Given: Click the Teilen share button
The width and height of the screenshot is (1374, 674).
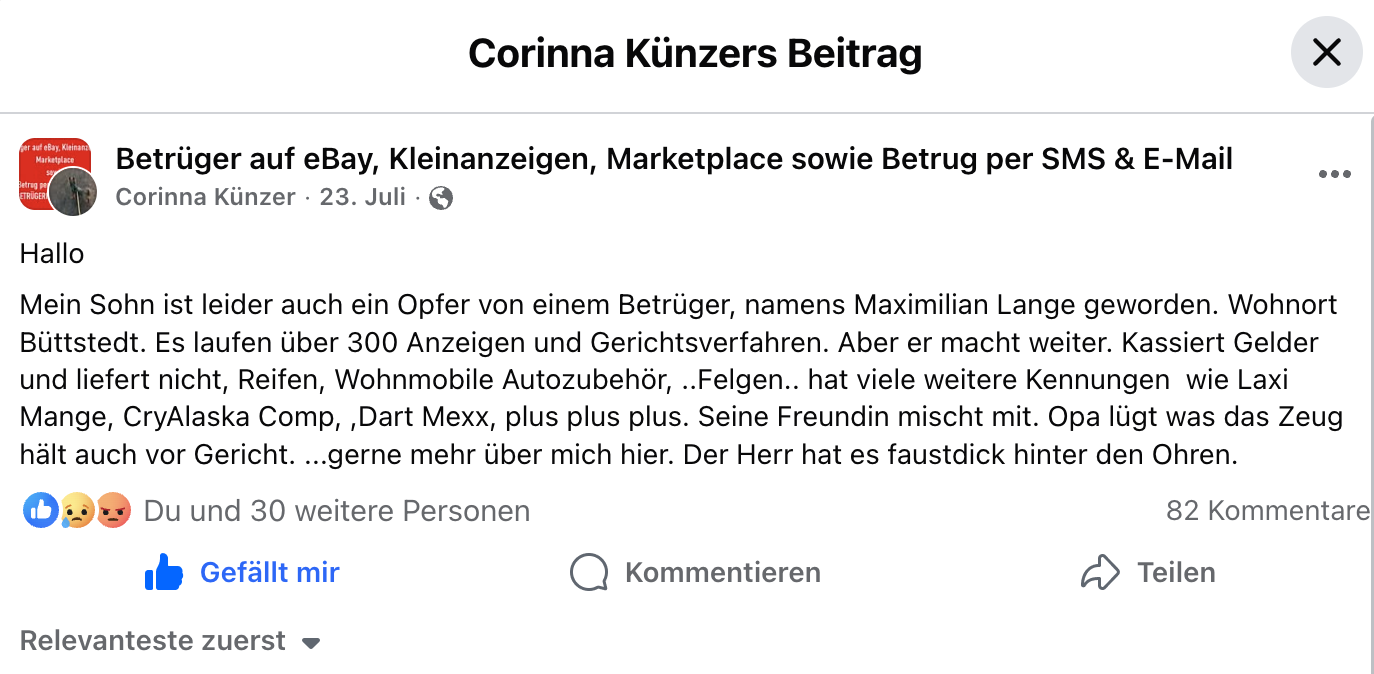Looking at the screenshot, I should (1149, 573).
